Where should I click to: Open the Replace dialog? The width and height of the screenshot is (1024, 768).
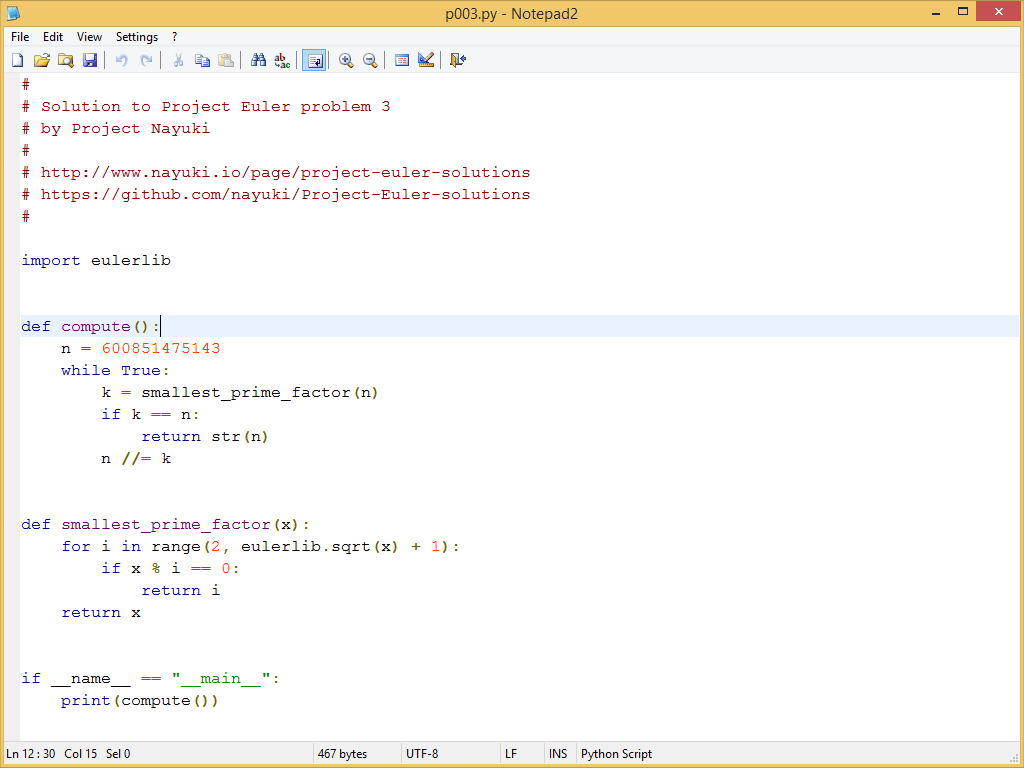pyautogui.click(x=281, y=60)
